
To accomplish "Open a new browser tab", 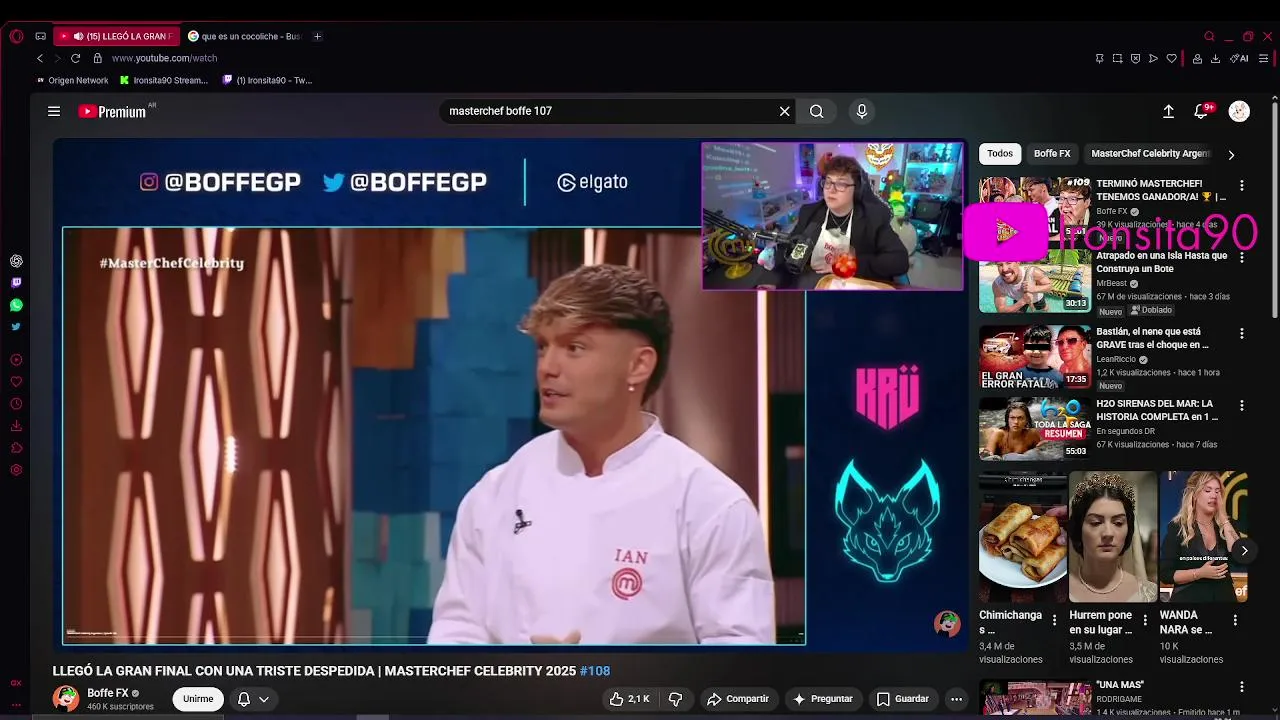I will (x=317, y=36).
